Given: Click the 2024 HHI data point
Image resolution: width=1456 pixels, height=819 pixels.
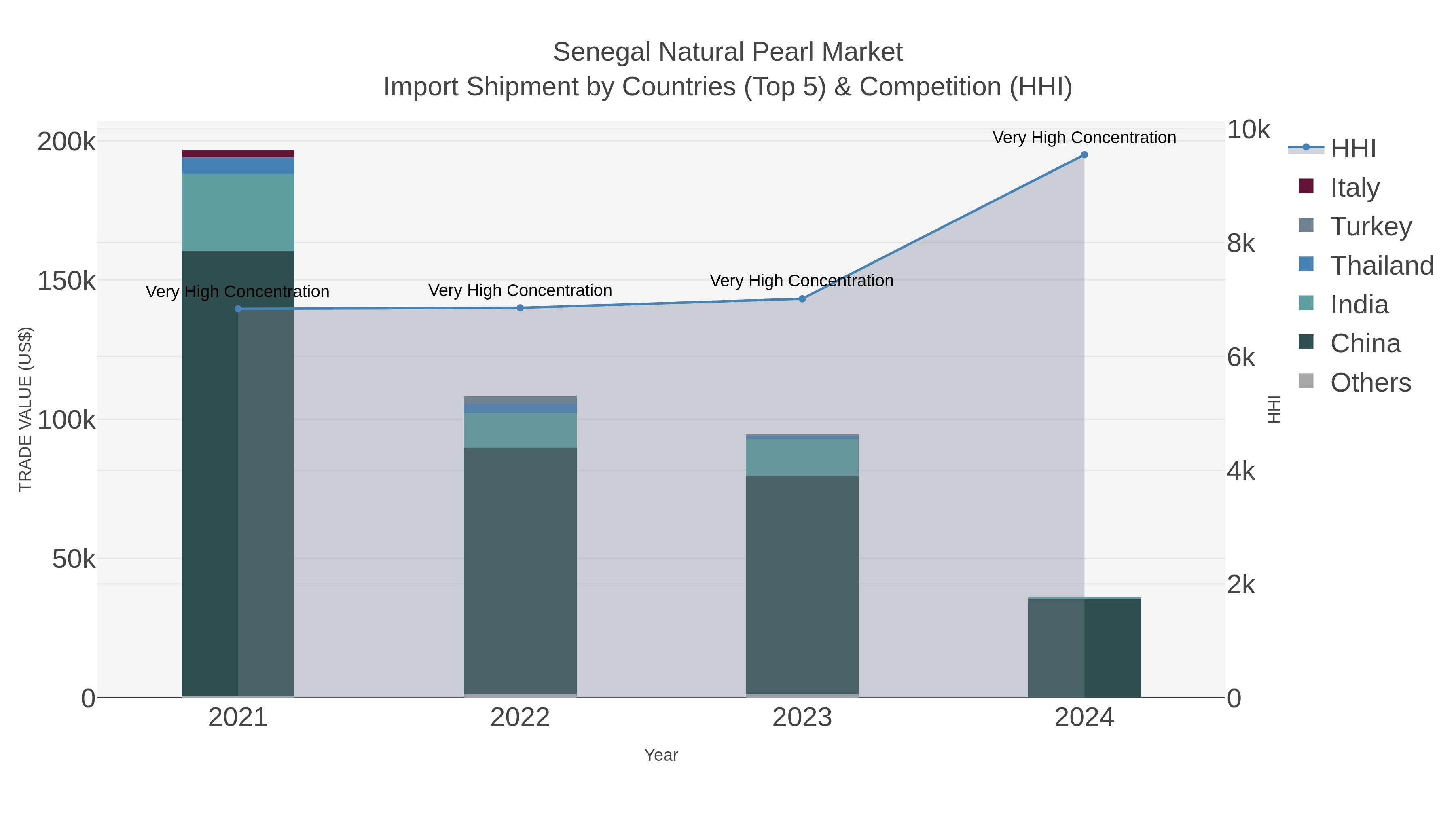Looking at the screenshot, I should tap(1084, 154).
